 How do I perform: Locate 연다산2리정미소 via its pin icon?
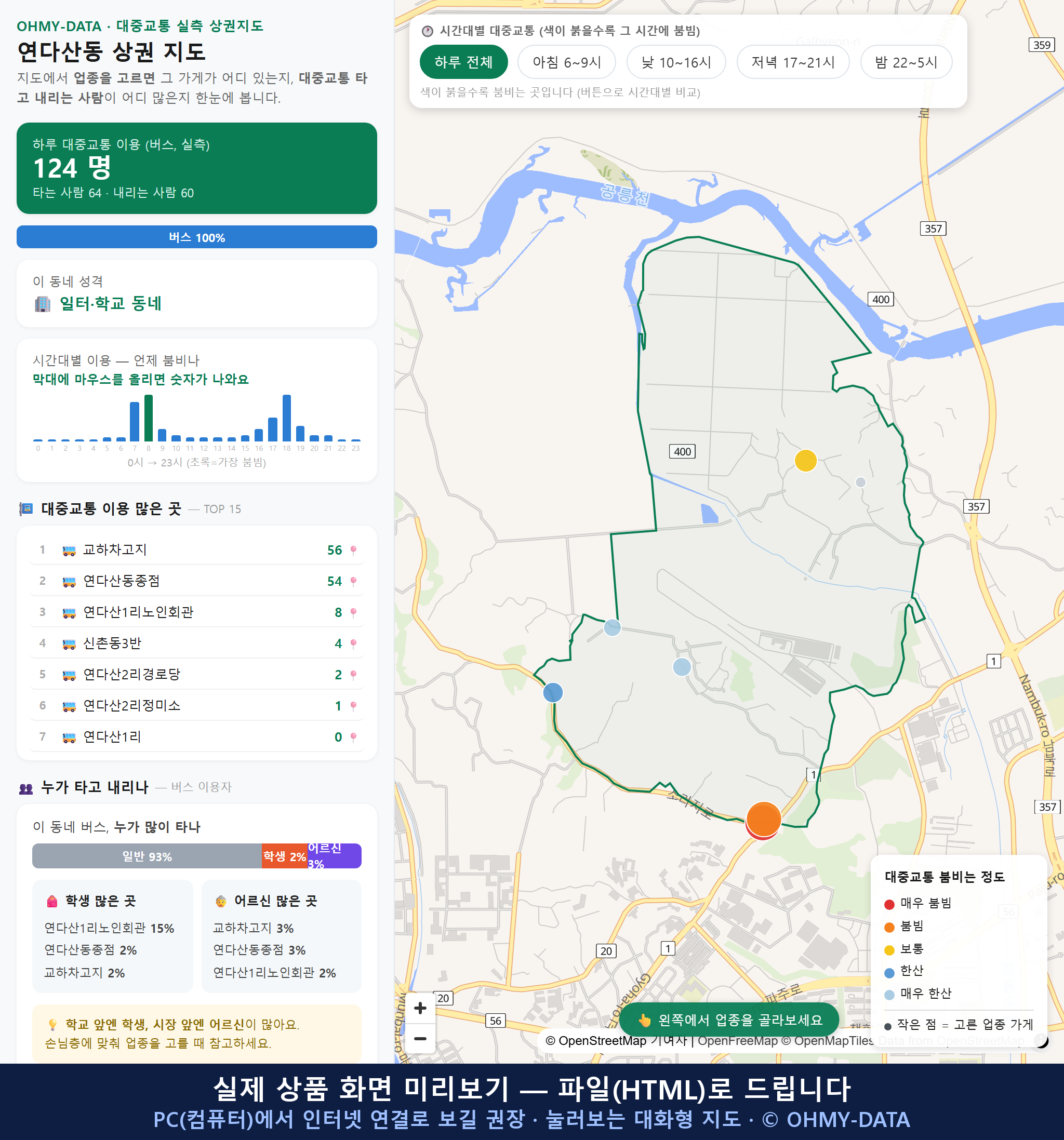pos(353,706)
